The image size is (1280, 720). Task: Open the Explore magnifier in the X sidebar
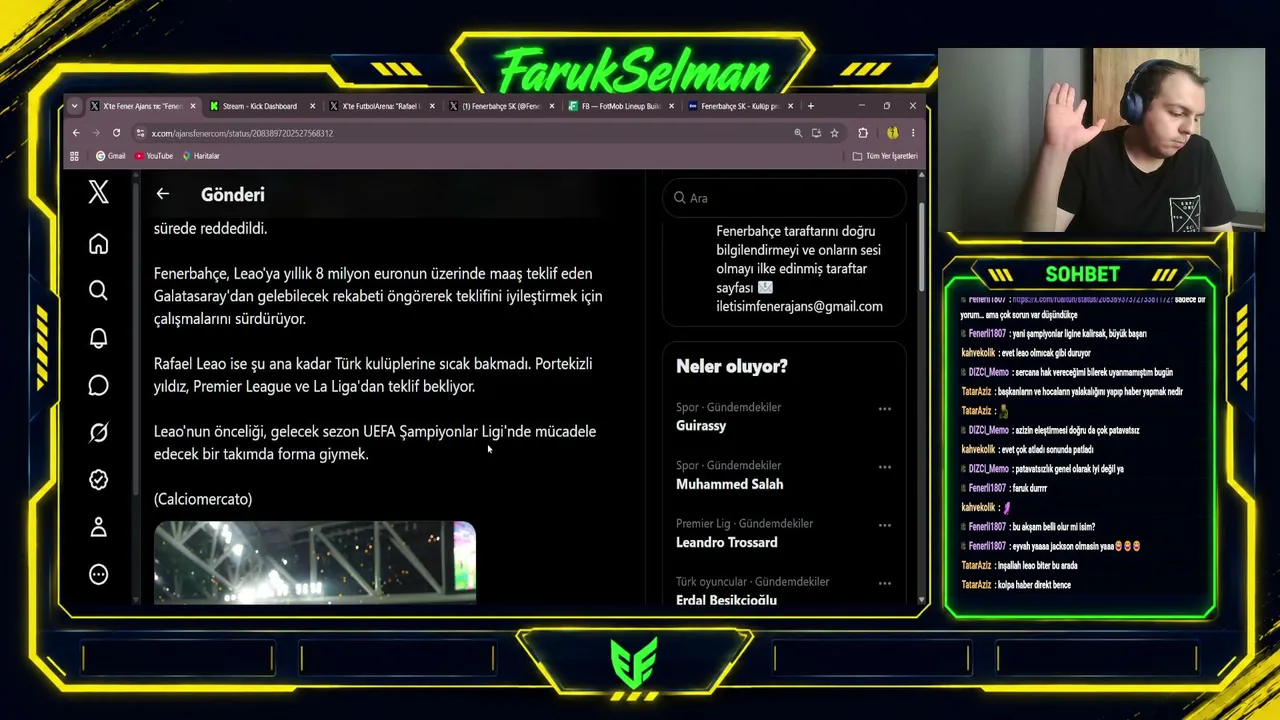(98, 290)
